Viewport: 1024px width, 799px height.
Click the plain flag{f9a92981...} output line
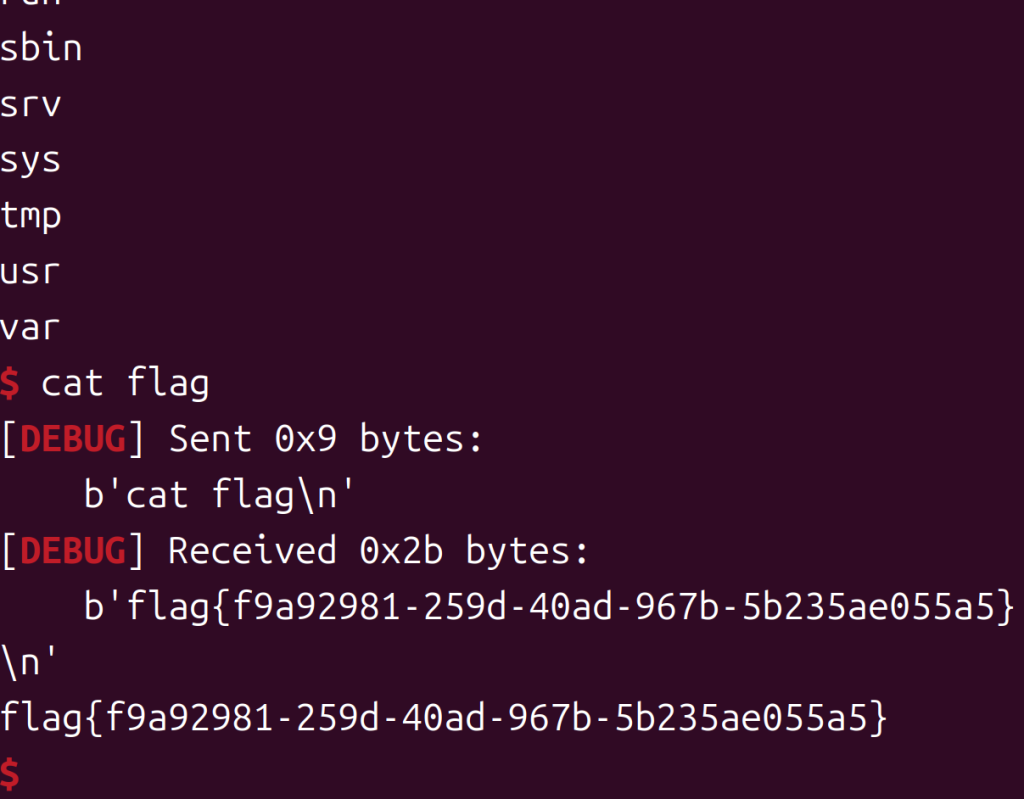pos(444,718)
